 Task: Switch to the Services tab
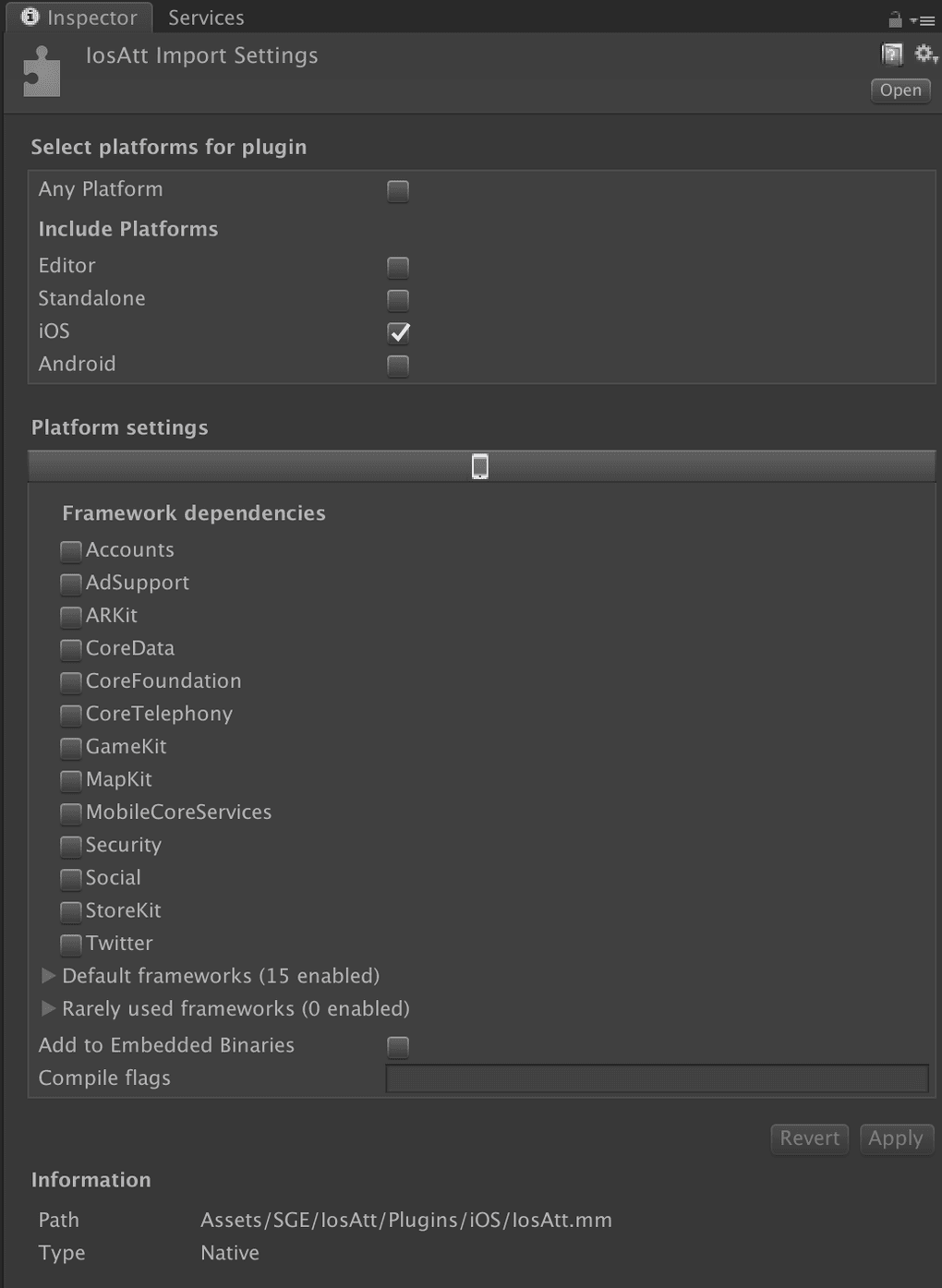point(206,18)
